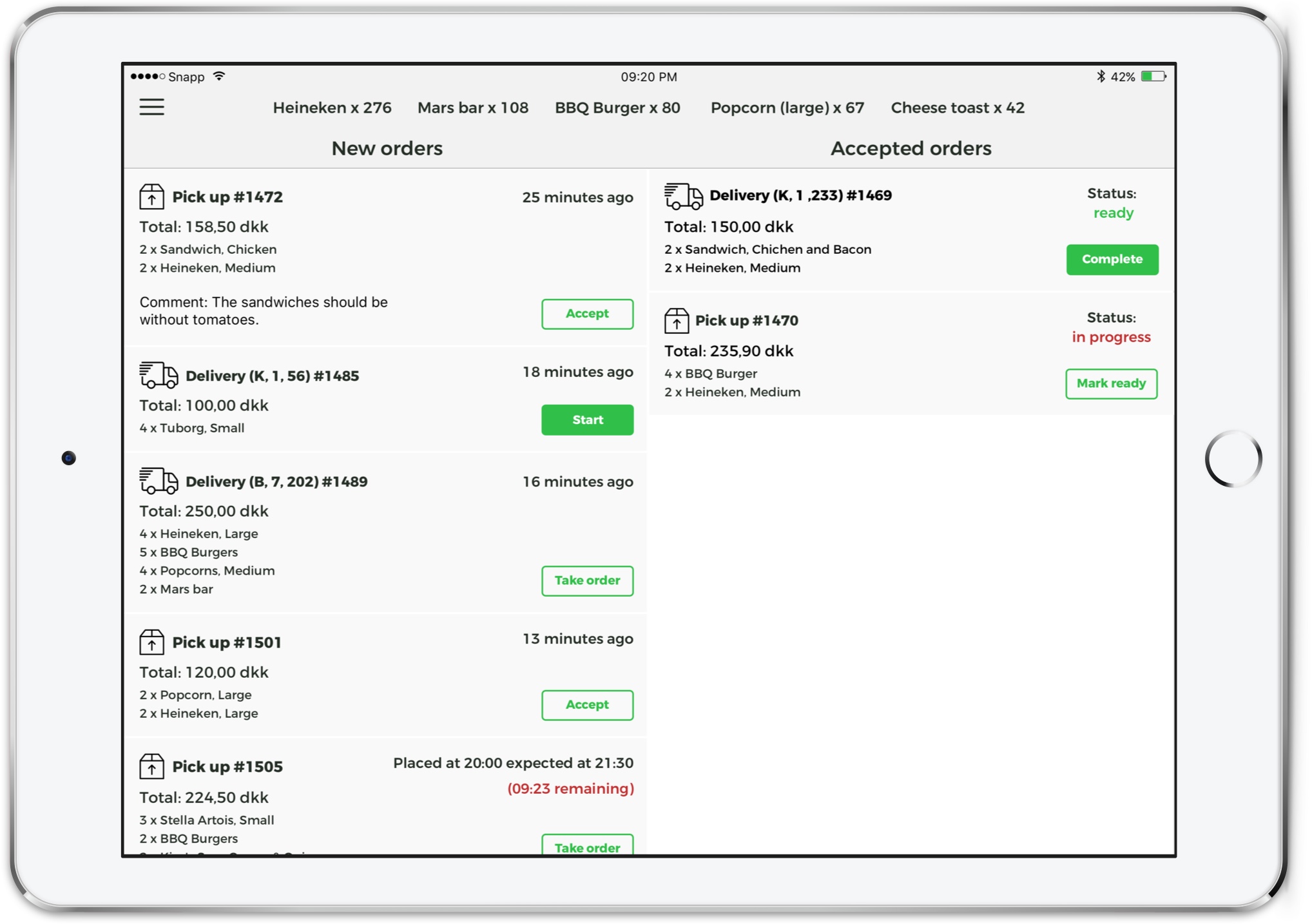Click the delivery truck icon for order #1469
This screenshot has width=1312, height=924.
click(x=683, y=196)
